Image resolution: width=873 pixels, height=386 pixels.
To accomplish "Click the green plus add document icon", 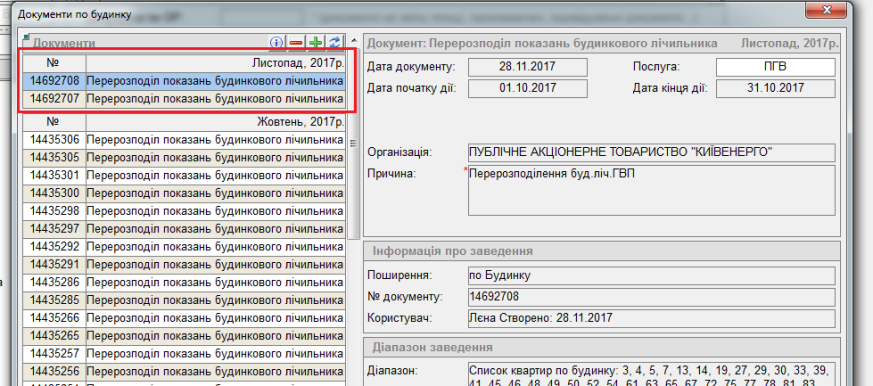I will coord(316,42).
